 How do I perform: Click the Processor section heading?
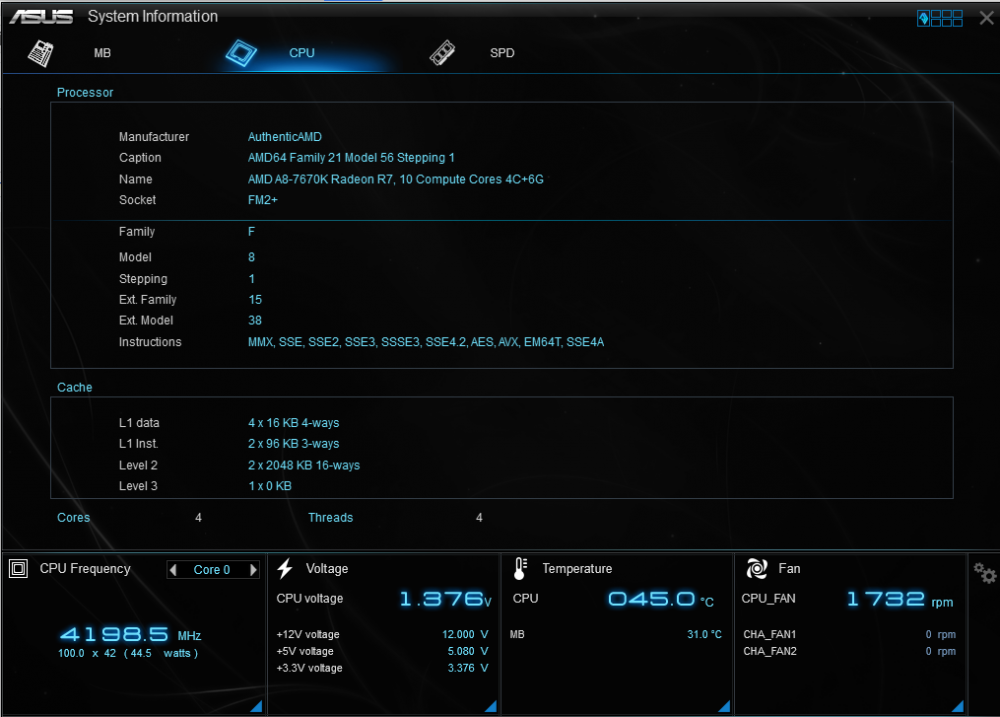[x=85, y=92]
